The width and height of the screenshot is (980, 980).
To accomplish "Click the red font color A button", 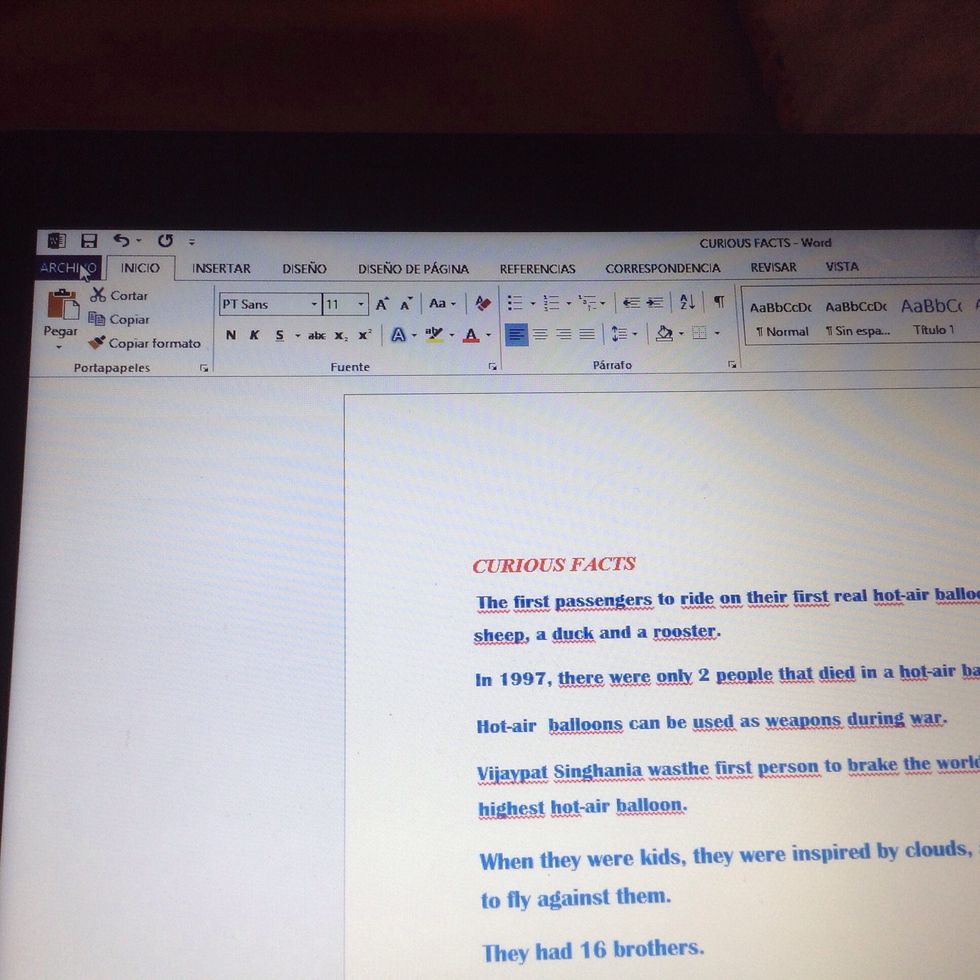I will pyautogui.click(x=471, y=335).
